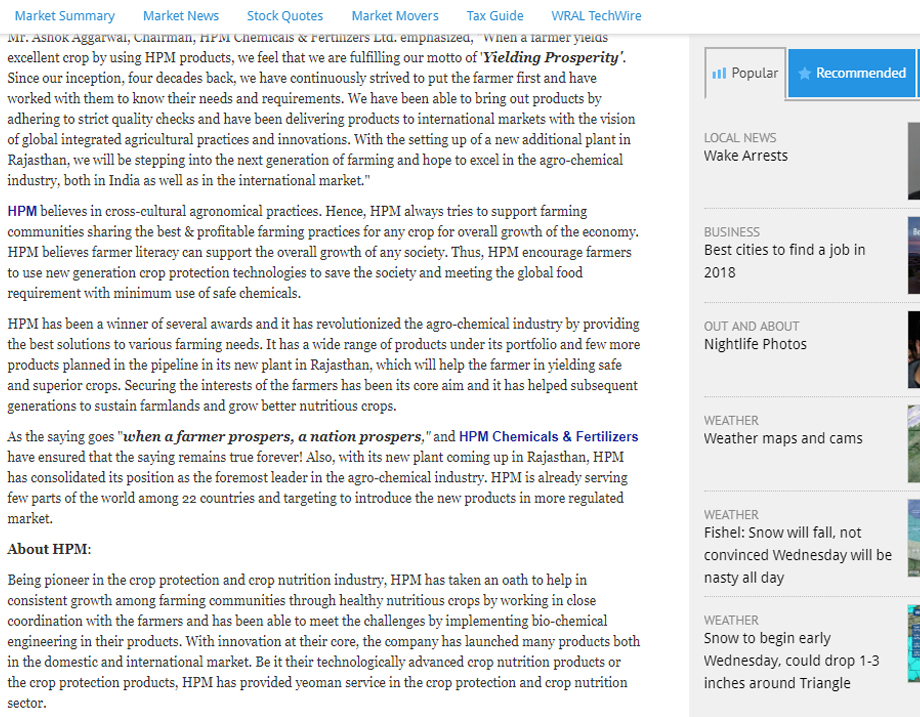Open the Wake Arrests story
The width and height of the screenshot is (920, 717).
pos(746,155)
